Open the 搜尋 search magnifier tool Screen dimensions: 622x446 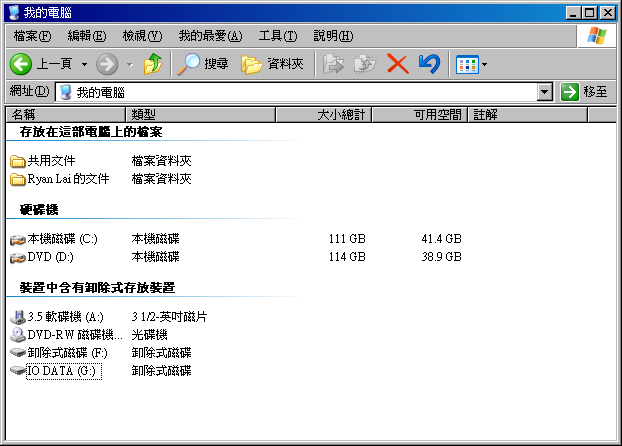(x=203, y=64)
